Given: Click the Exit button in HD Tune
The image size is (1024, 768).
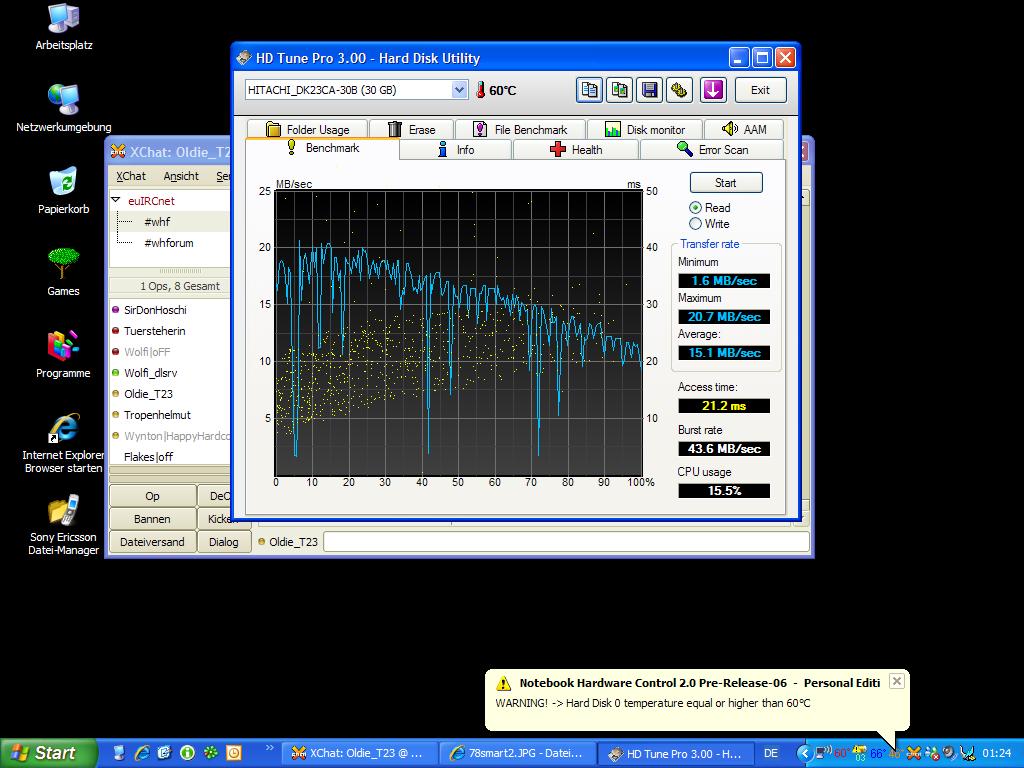Looking at the screenshot, I should point(760,90).
